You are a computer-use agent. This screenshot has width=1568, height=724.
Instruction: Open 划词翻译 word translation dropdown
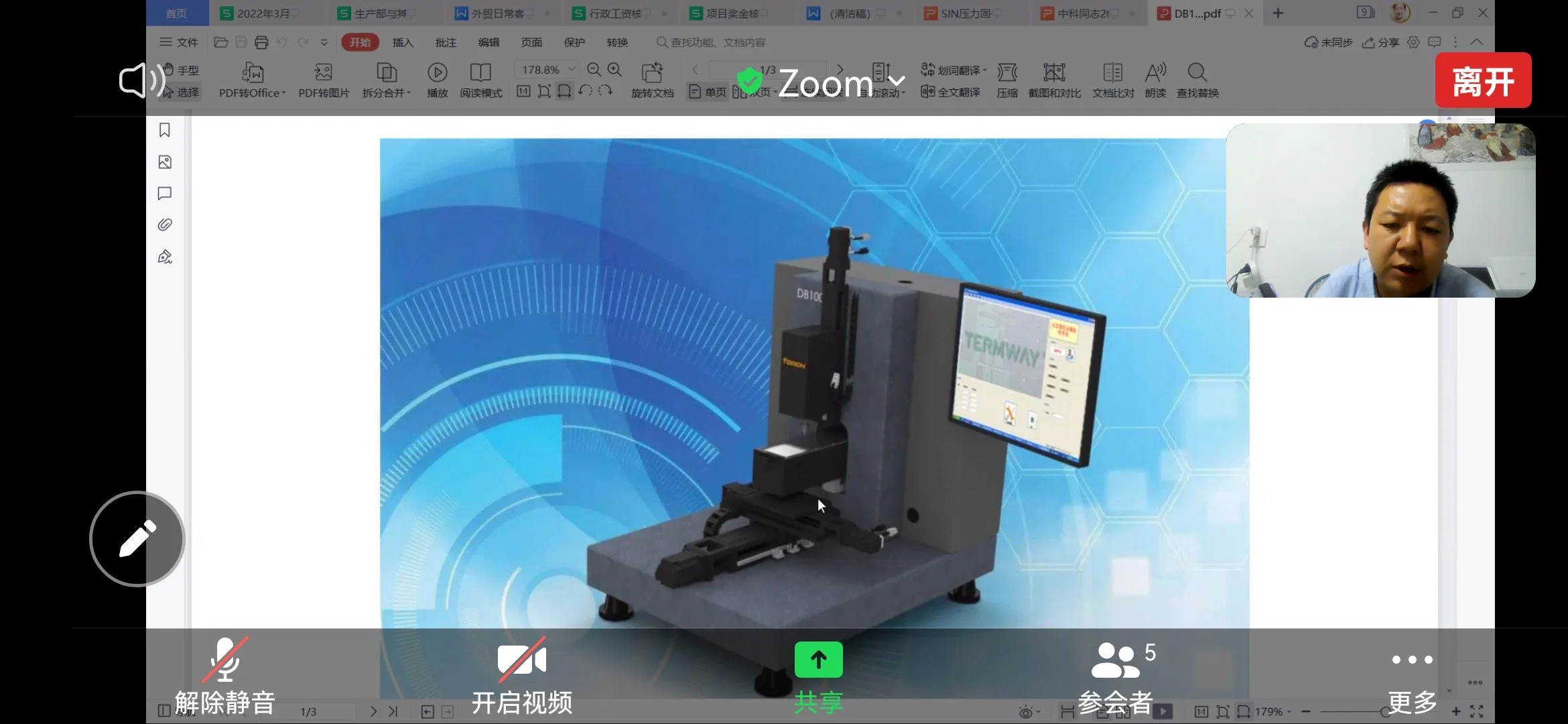(954, 70)
